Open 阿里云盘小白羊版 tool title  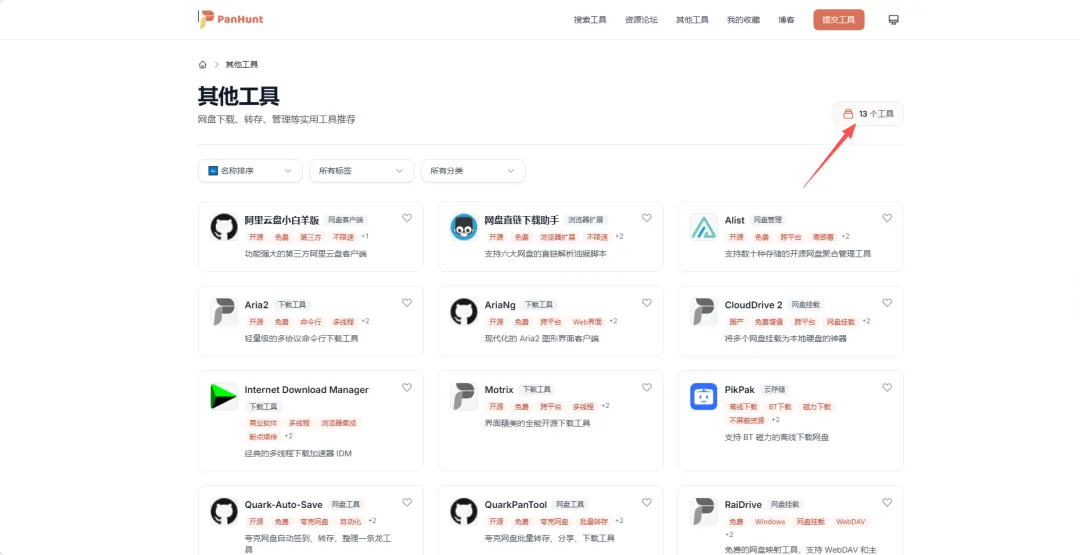pos(282,220)
